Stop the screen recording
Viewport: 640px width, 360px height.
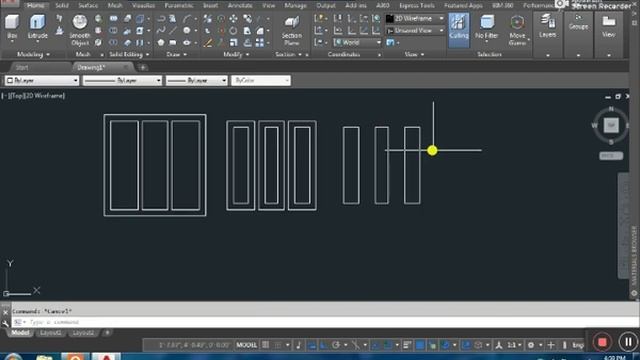pos(602,342)
